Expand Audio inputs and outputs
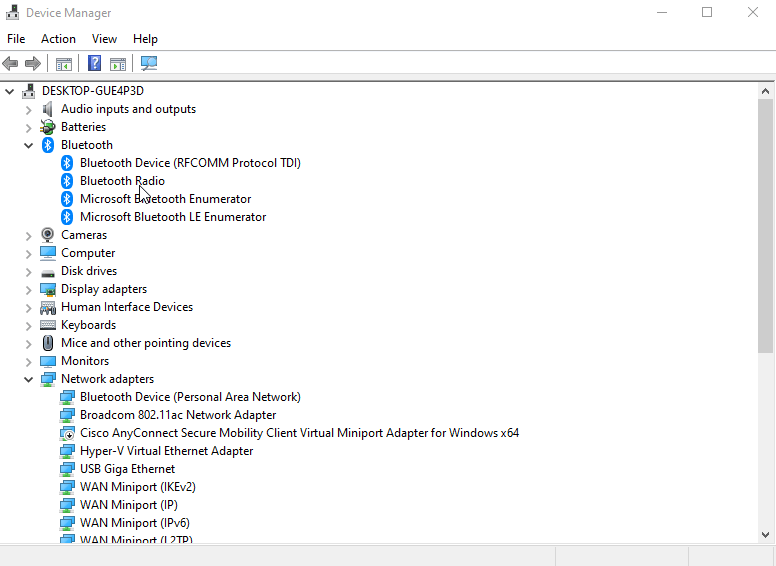 (x=28, y=110)
